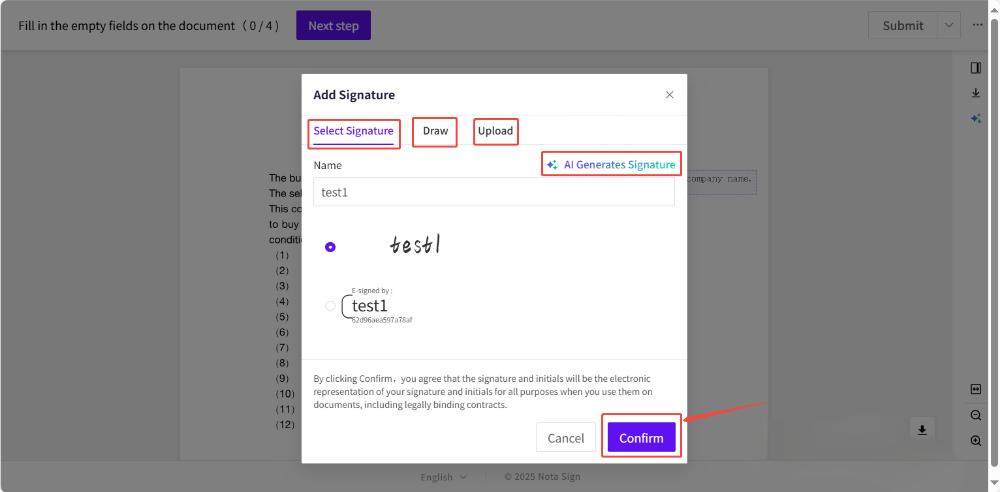
Task: Zoom in using the magnifier plus icon
Action: (x=976, y=441)
